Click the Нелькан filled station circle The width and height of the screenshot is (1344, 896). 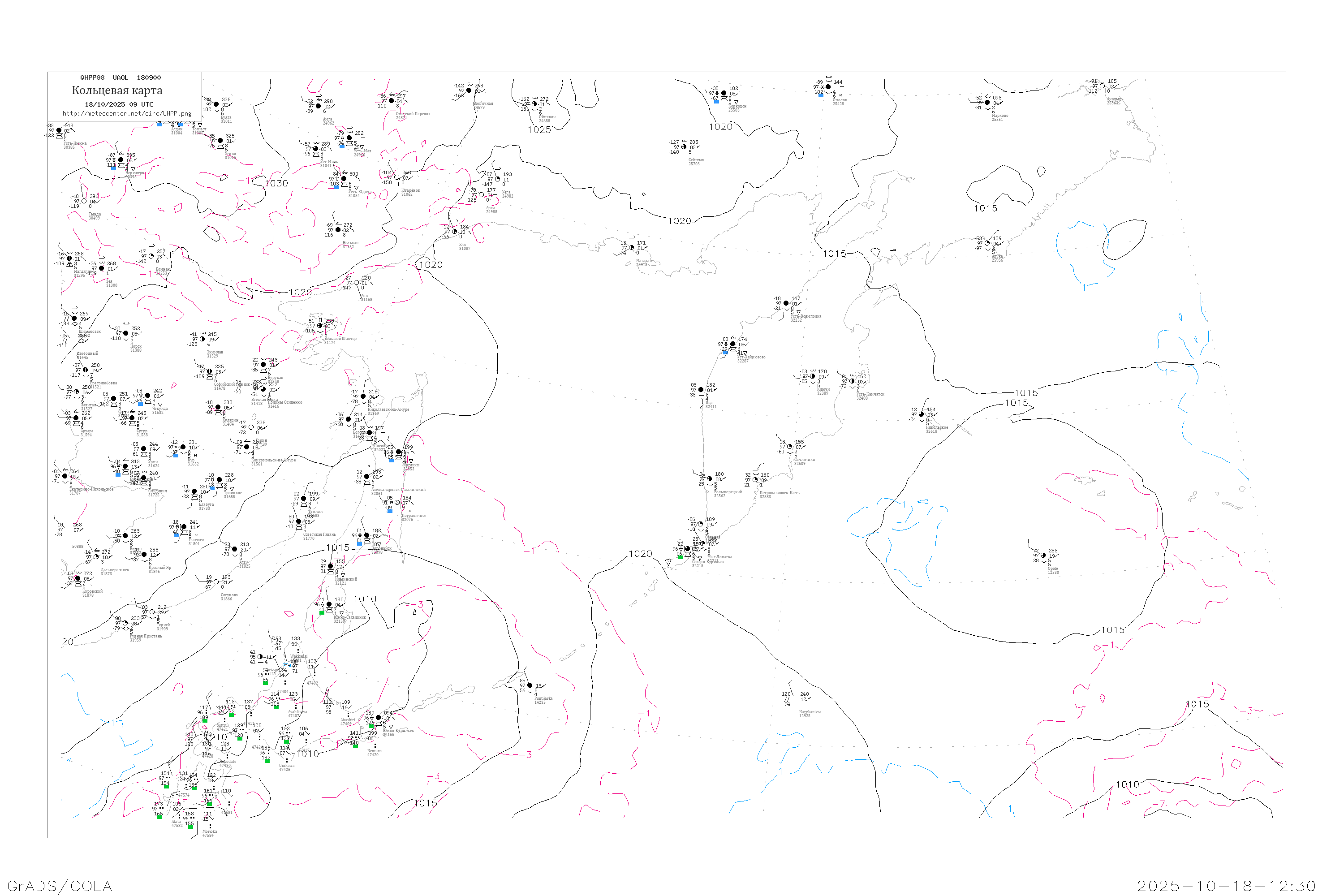tap(338, 230)
